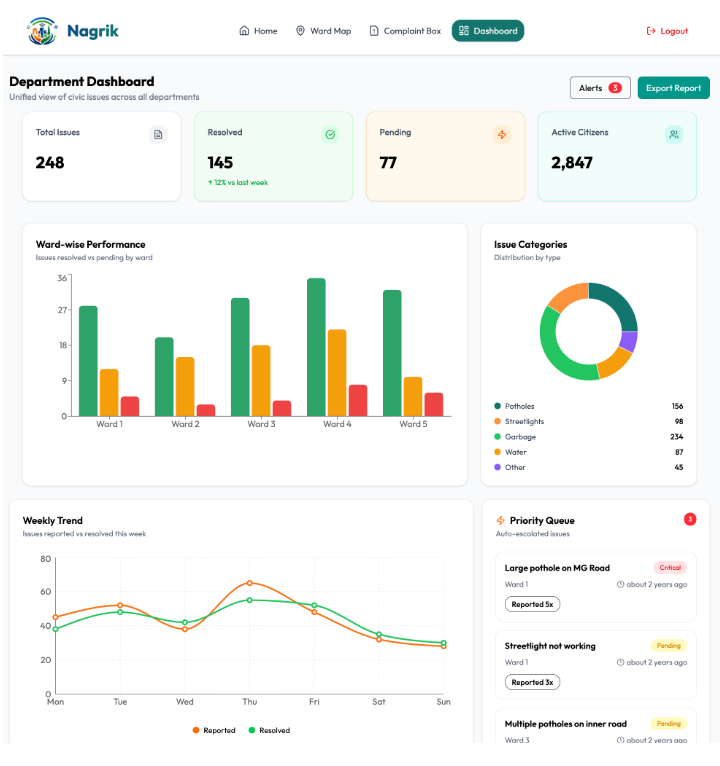Click the Garbage count 234
This screenshot has width=720, height=766.
coord(677,437)
